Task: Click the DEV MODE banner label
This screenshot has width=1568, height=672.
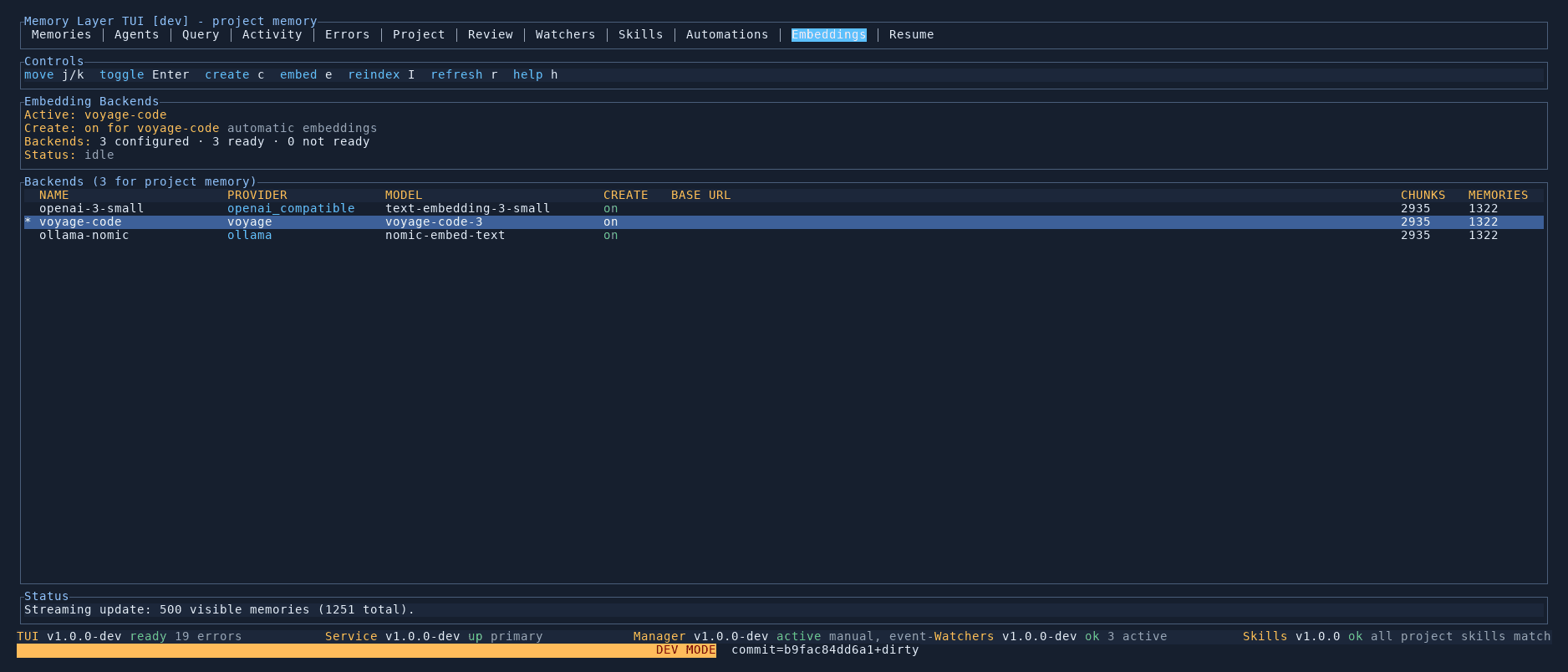Action: [x=685, y=649]
